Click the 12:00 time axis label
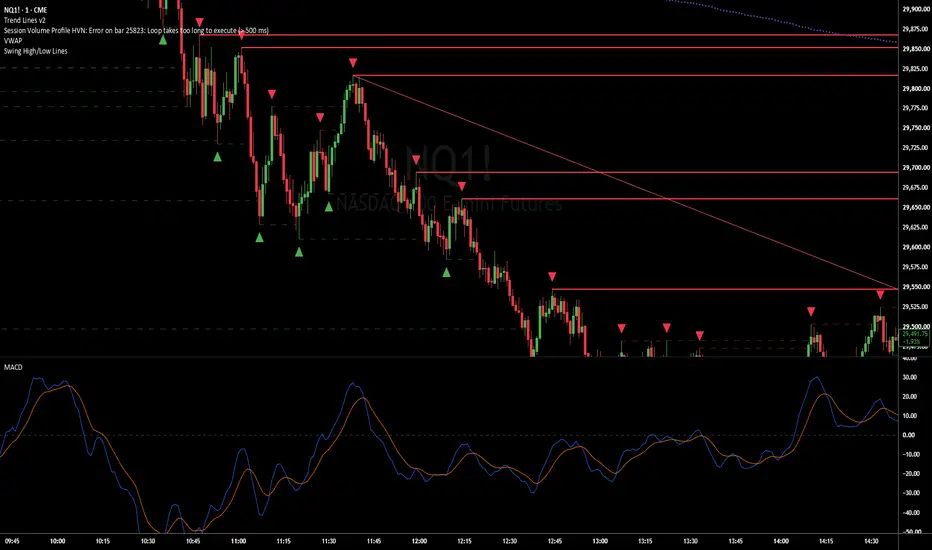Image resolution: width=932 pixels, height=550 pixels. pos(419,542)
